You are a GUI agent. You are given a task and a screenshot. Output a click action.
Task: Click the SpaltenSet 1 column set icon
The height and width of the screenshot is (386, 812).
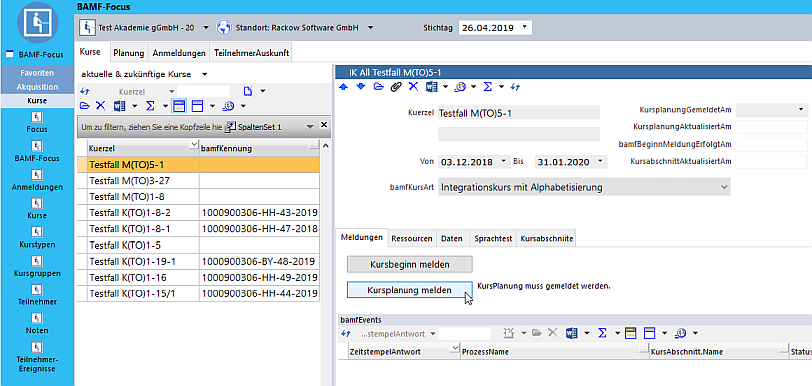[x=231, y=126]
